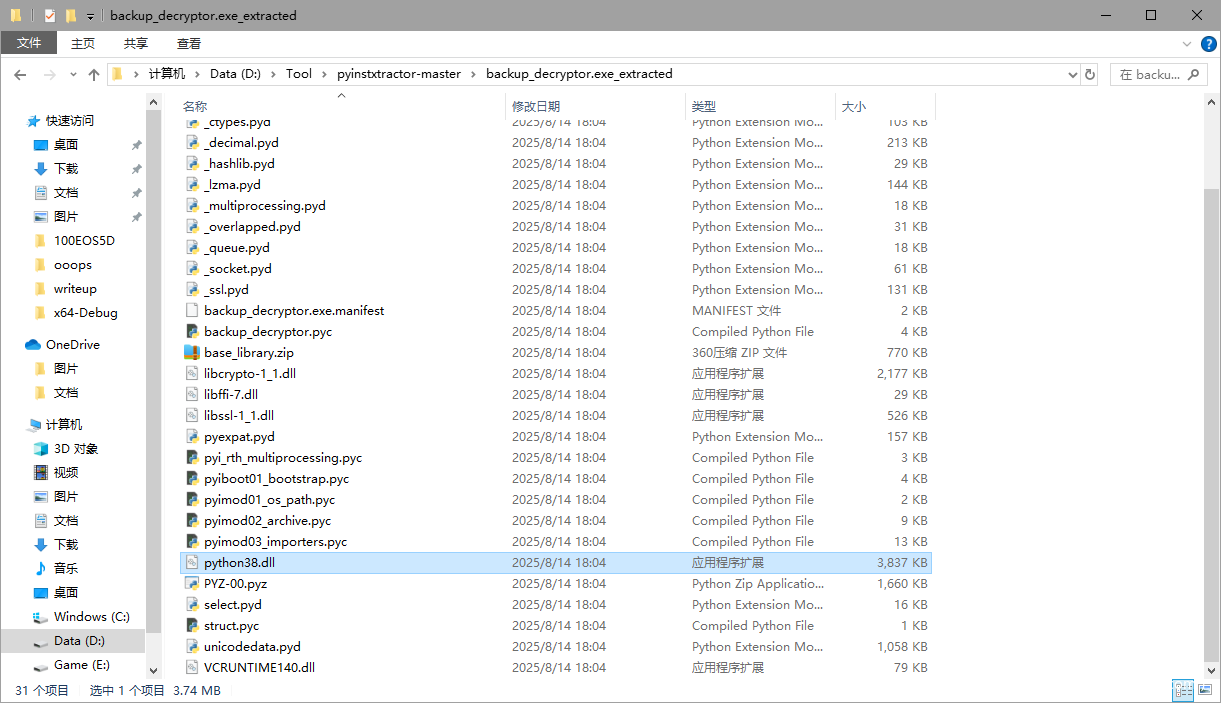
Task: Switch to the 查看 ribbon tab
Action: 189,43
